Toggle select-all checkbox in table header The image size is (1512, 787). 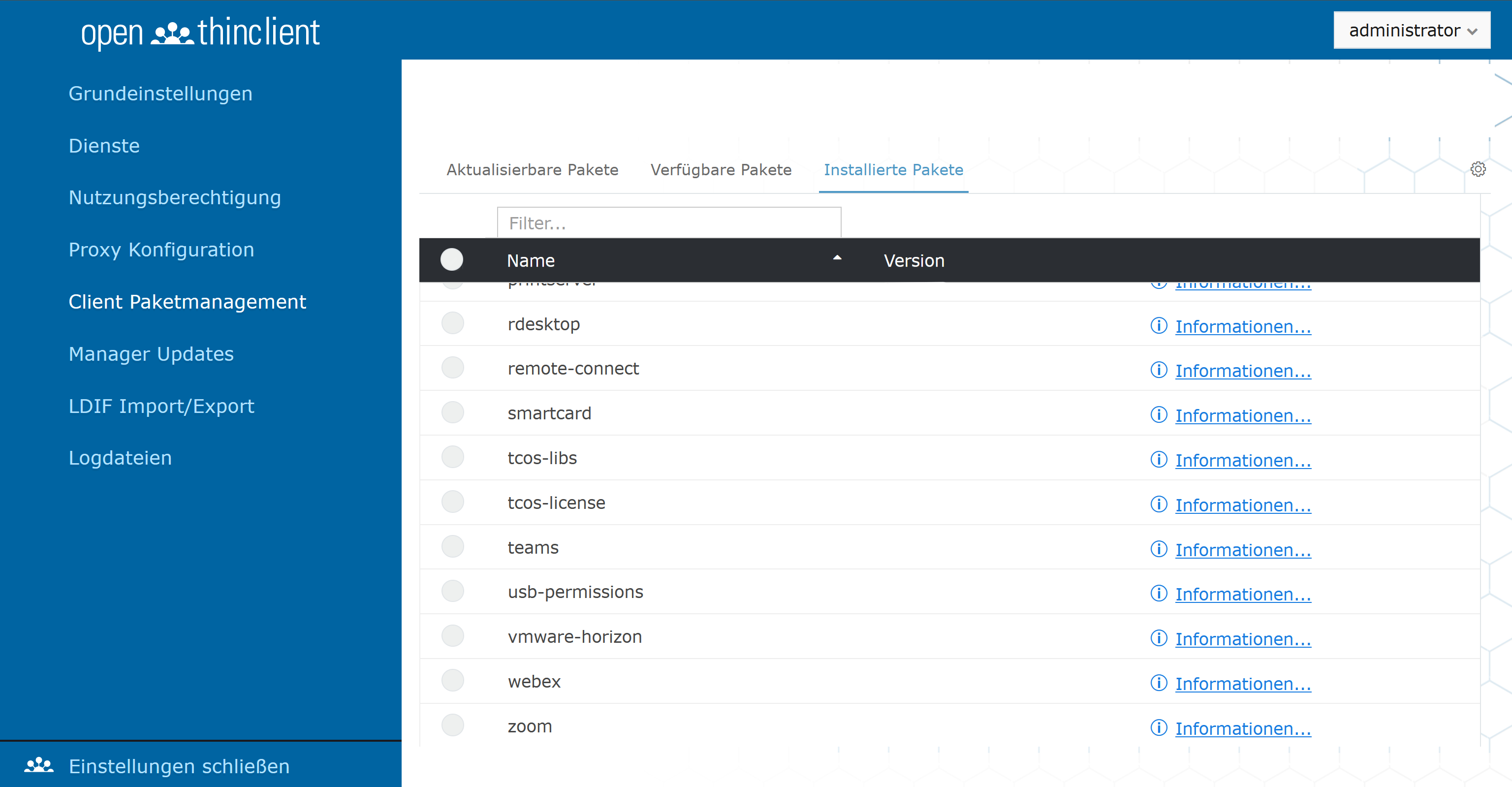[451, 260]
